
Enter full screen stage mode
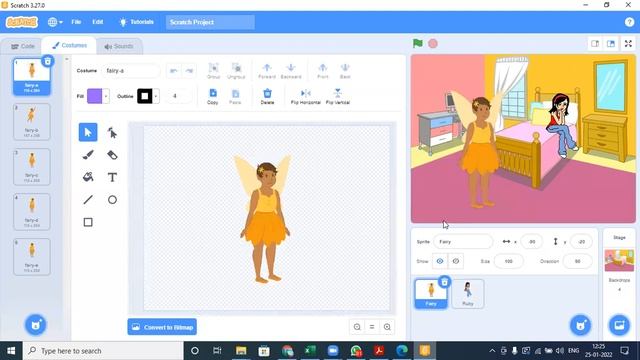pos(628,44)
